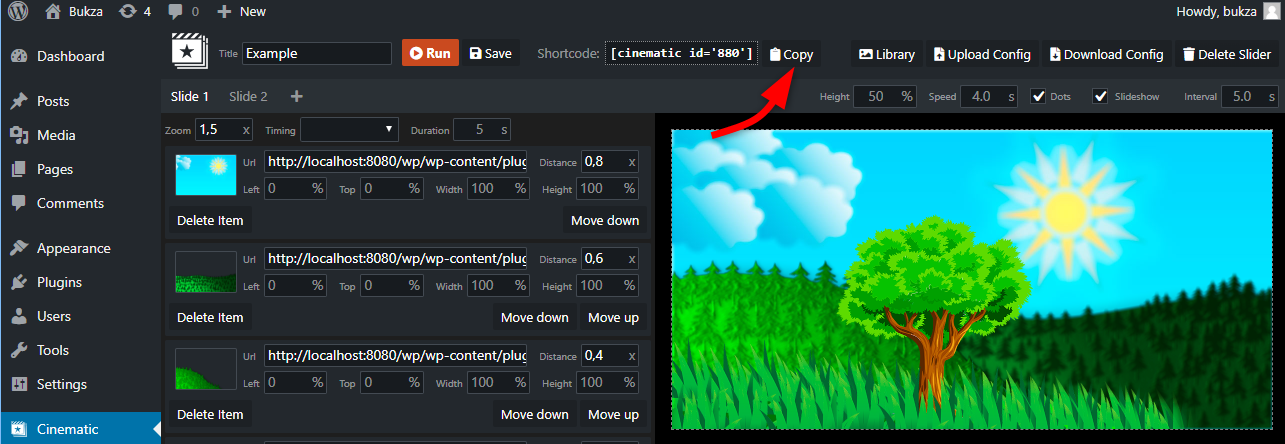Click Upload Config button
This screenshot has height=444, width=1285.
982,54
